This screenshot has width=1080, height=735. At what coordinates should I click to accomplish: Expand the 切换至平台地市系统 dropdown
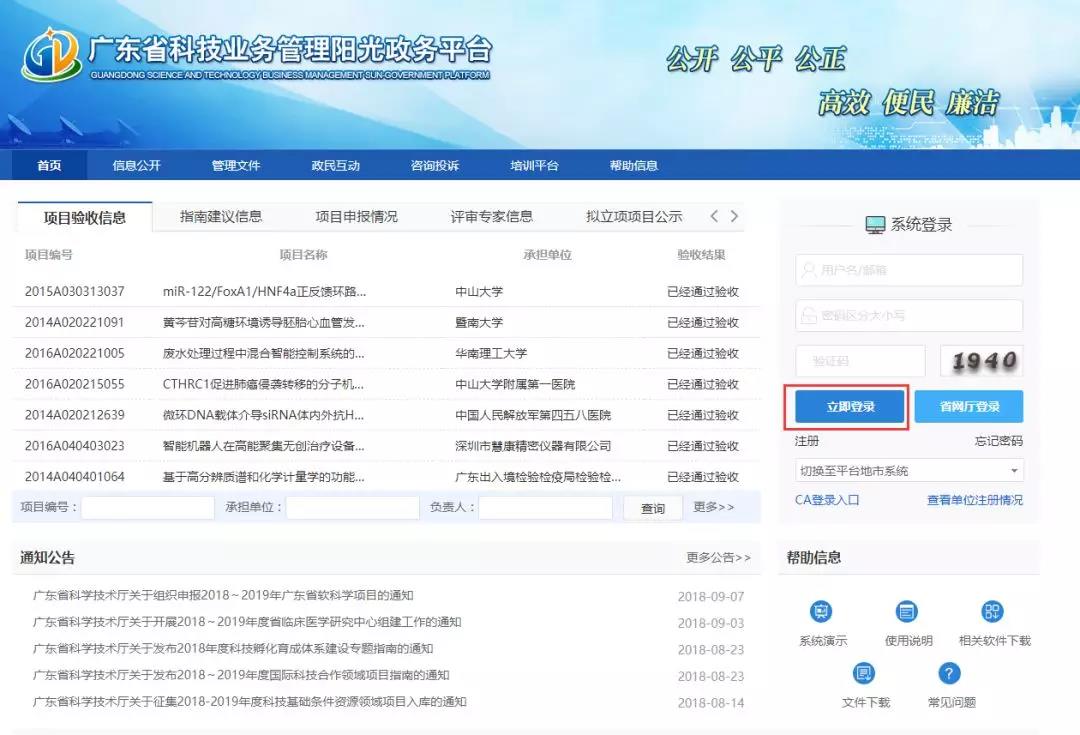908,471
